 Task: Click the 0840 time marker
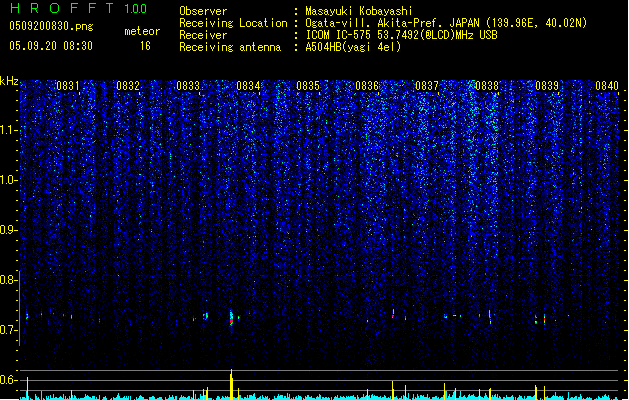(607, 86)
